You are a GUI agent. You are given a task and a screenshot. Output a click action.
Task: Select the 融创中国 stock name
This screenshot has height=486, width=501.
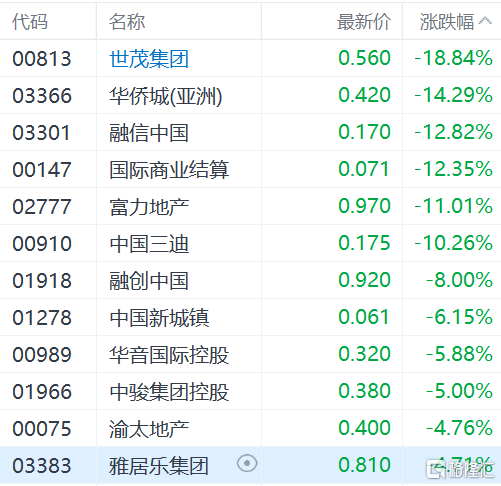pyautogui.click(x=149, y=281)
